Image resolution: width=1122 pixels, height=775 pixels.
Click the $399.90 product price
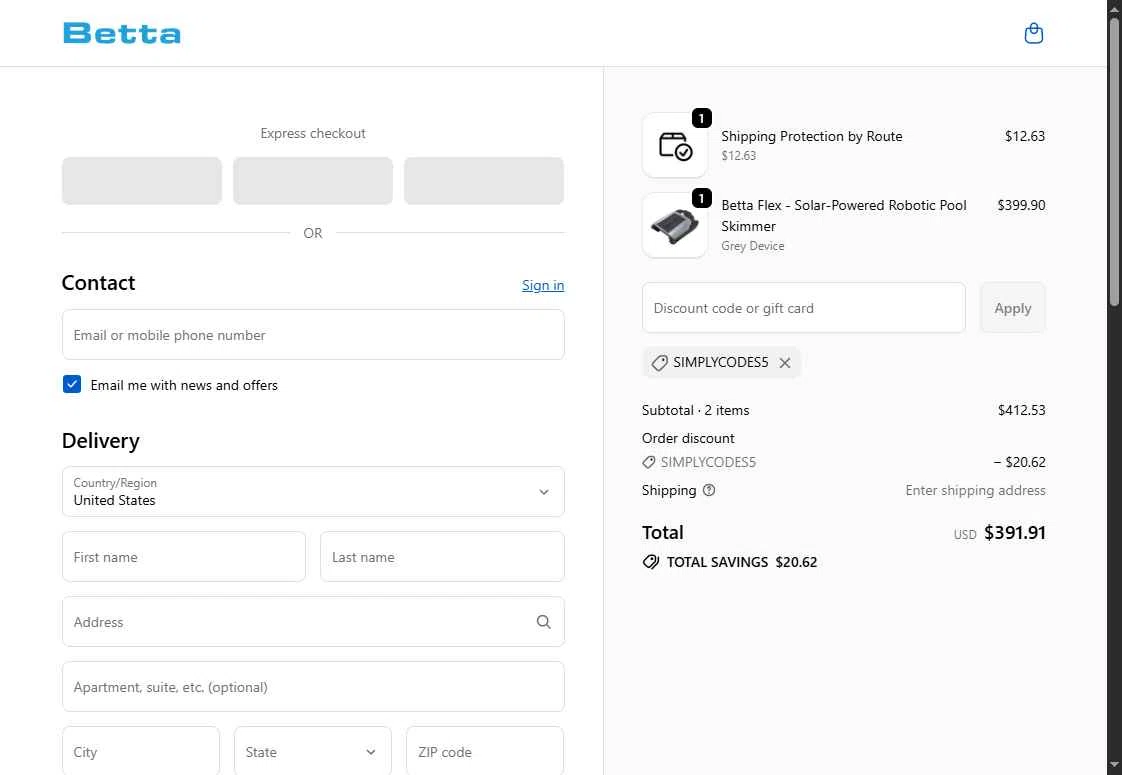tap(1021, 205)
